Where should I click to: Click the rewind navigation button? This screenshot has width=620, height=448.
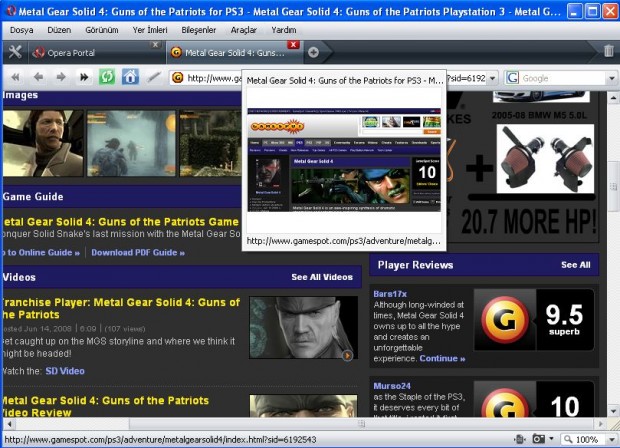tap(15, 77)
